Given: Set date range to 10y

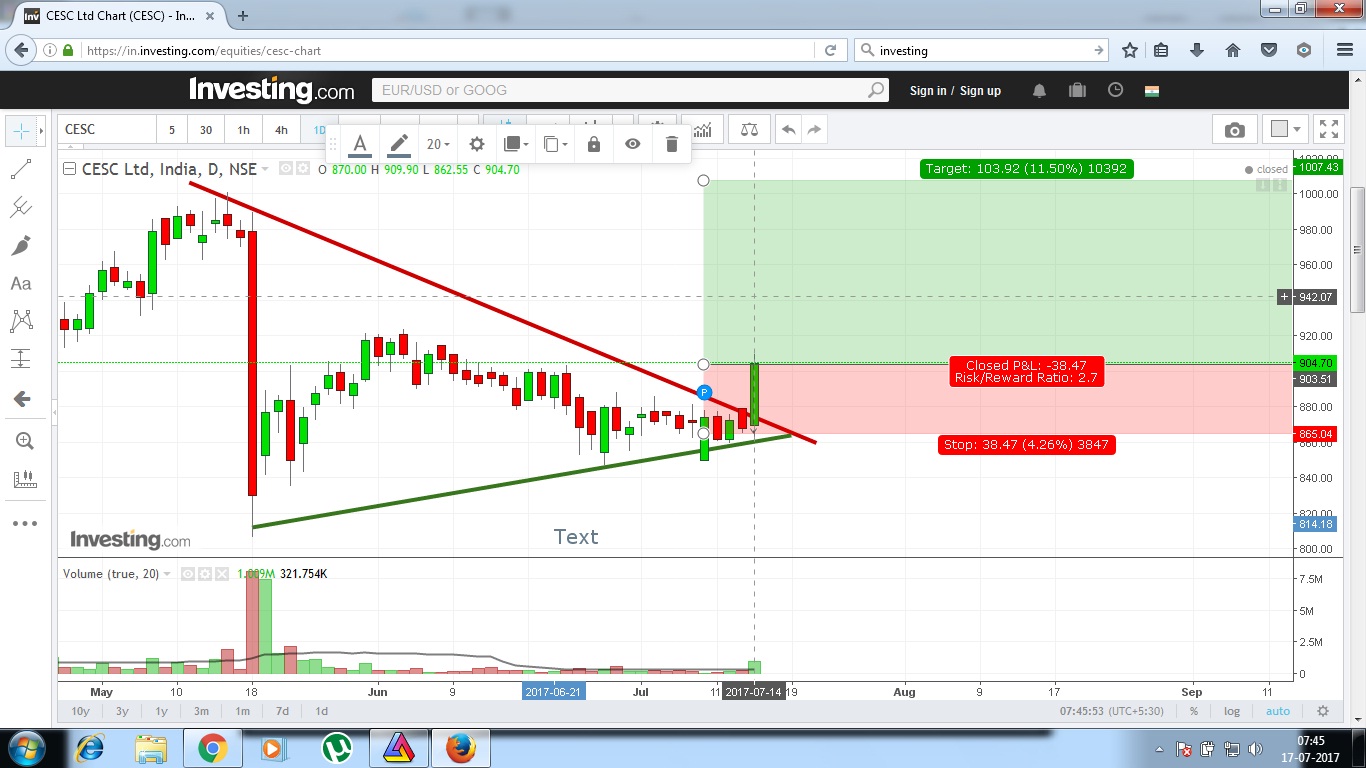Looking at the screenshot, I should (x=80, y=711).
